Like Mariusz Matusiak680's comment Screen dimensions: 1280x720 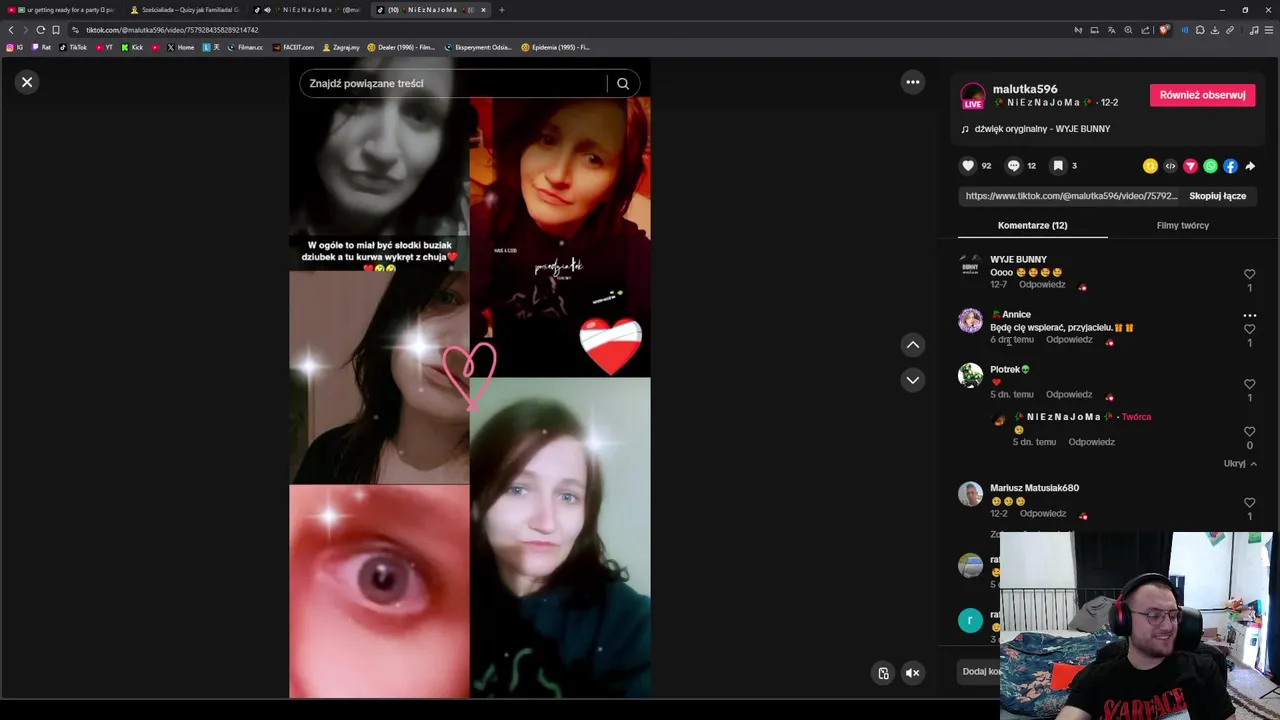point(1249,503)
